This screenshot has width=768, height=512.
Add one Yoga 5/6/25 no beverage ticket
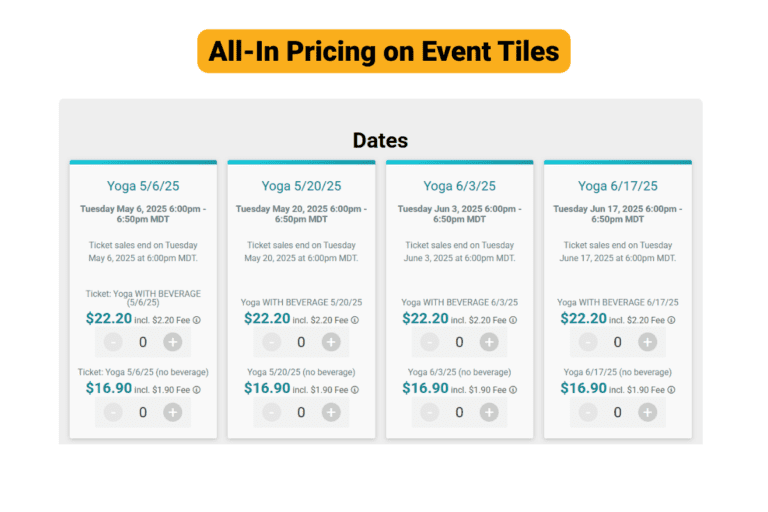click(172, 412)
